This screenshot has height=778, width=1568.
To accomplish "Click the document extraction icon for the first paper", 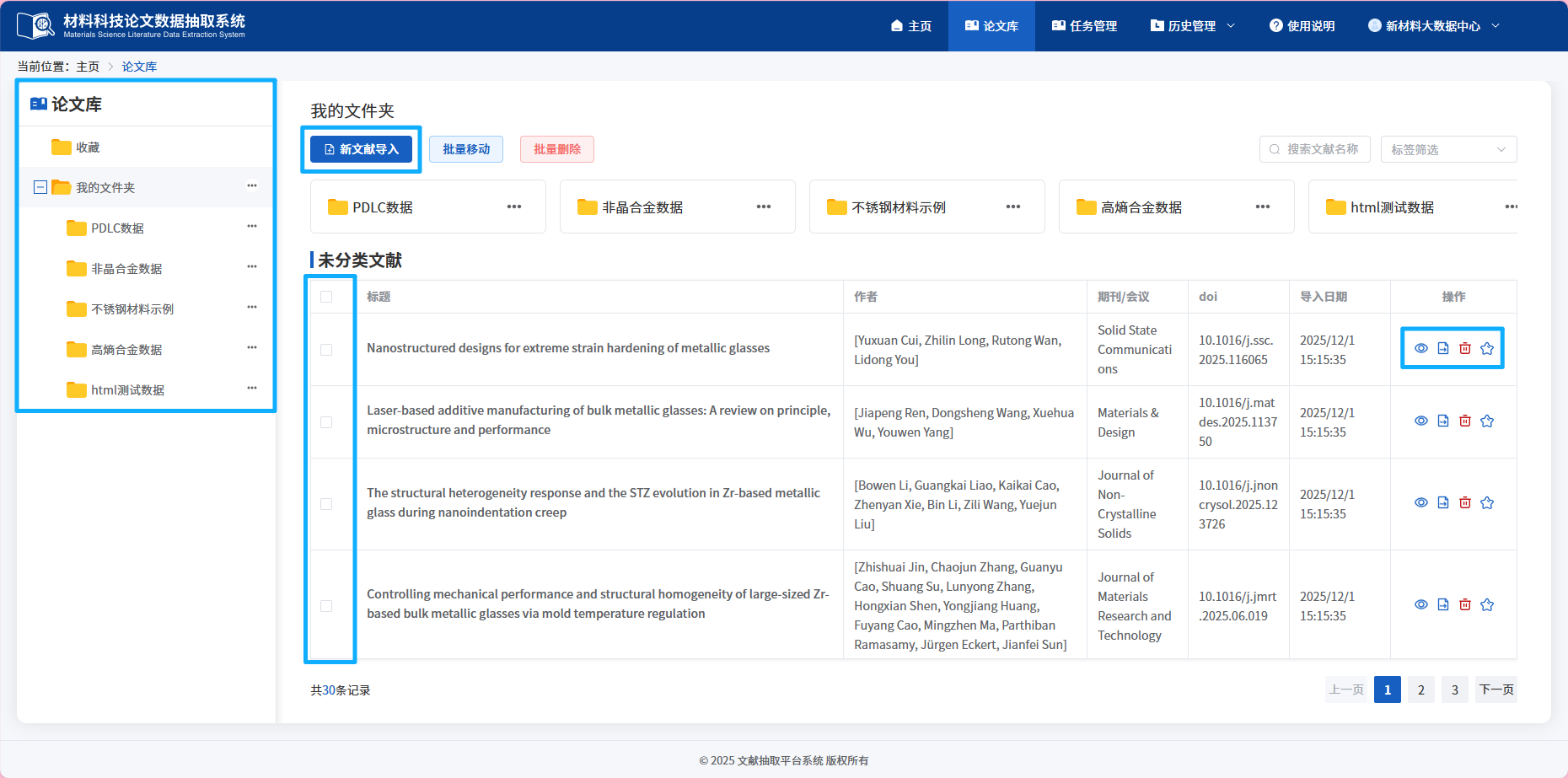I will tap(1443, 347).
